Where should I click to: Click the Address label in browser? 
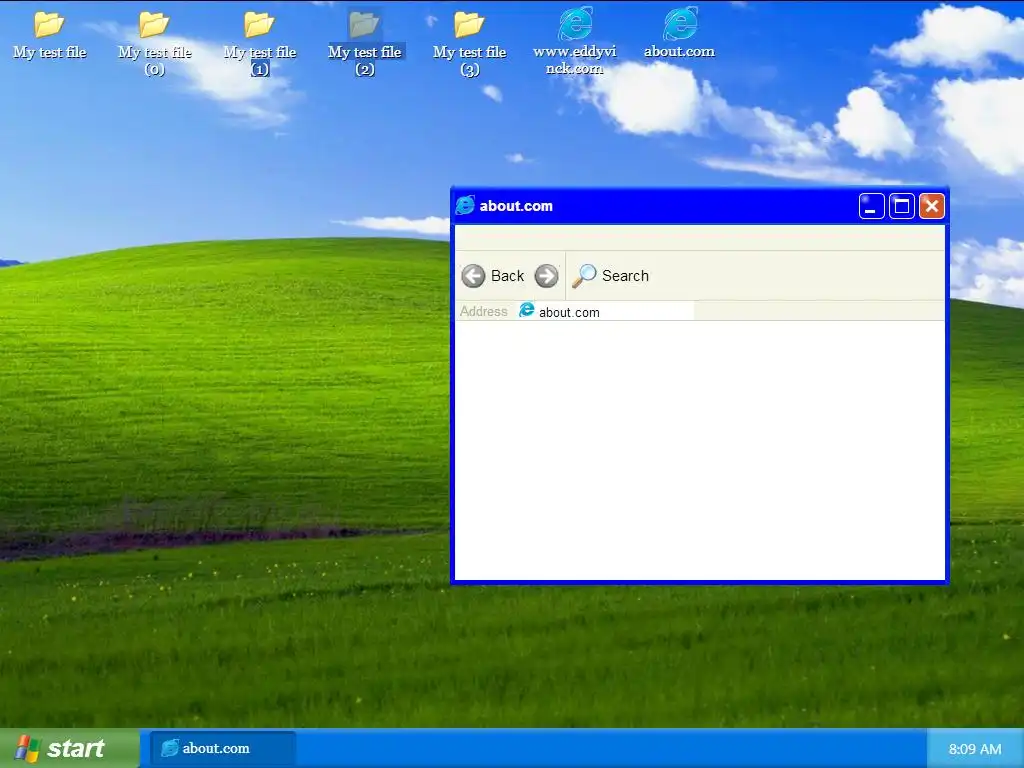coord(483,312)
